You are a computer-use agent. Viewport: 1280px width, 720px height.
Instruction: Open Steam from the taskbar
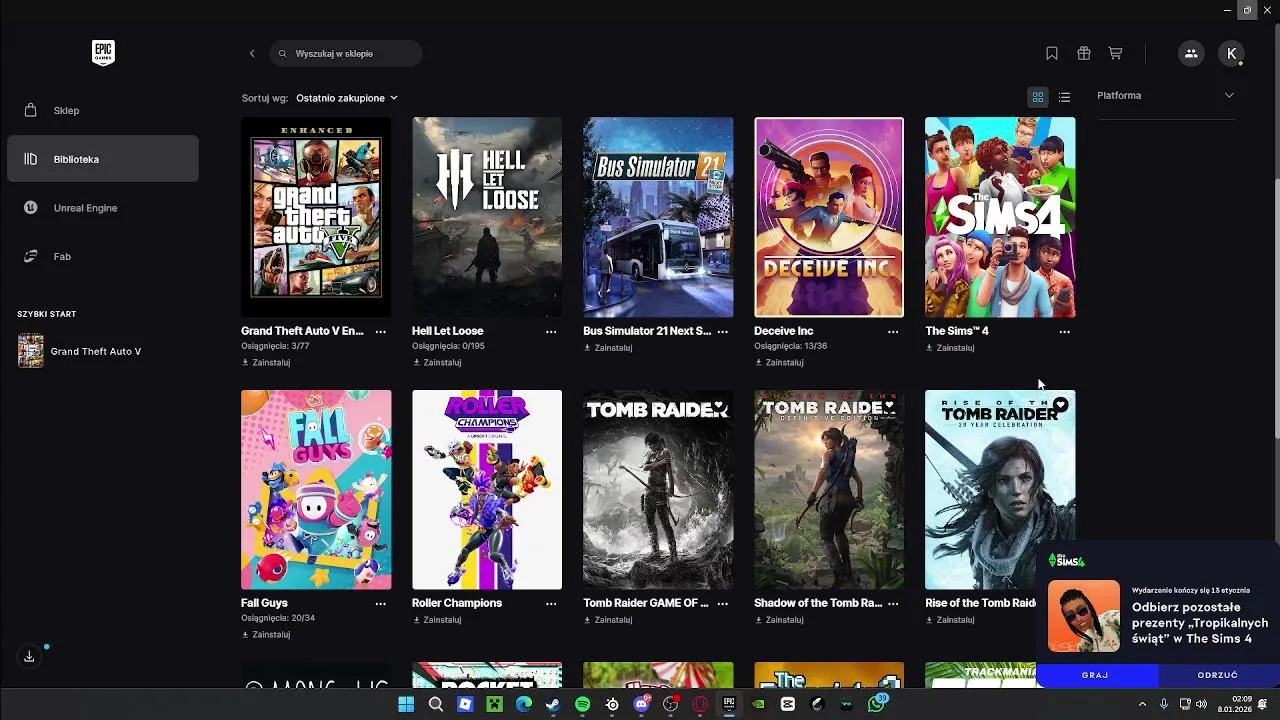553,704
